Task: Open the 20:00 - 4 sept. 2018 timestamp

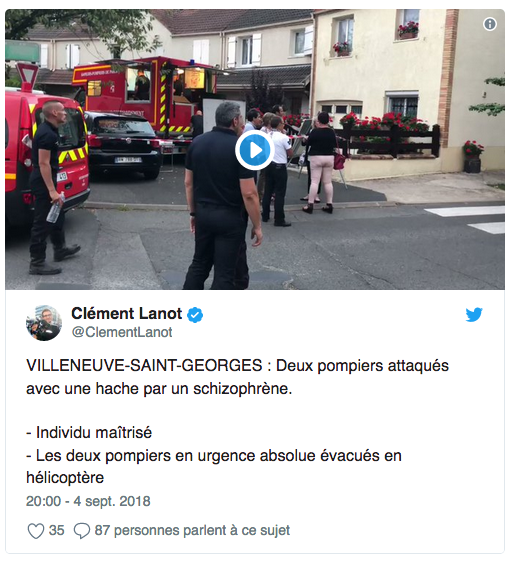Action: (88, 501)
